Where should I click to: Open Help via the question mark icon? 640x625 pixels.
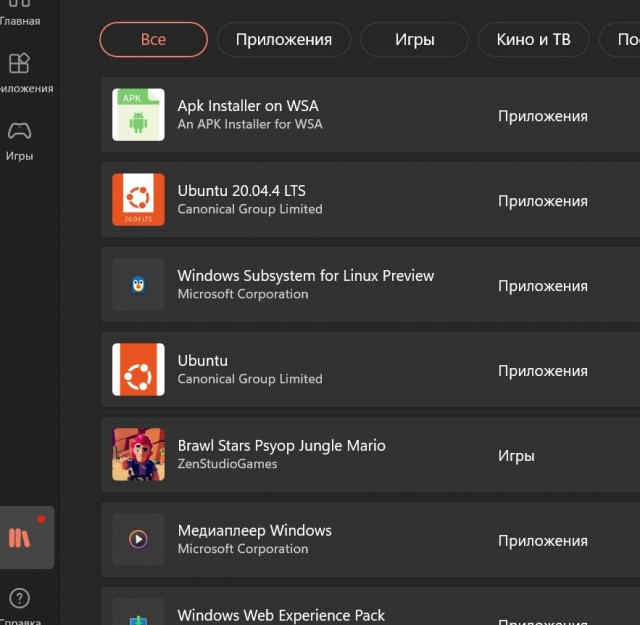[19, 598]
